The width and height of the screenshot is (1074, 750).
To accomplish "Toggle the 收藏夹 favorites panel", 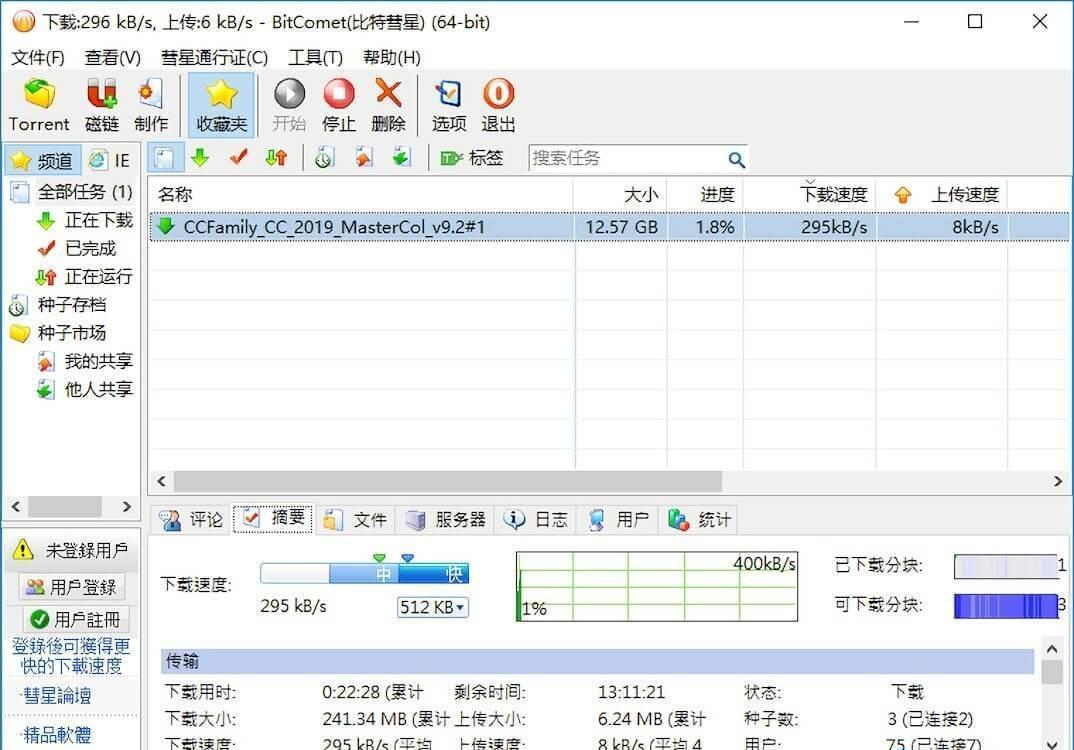I will pos(221,105).
